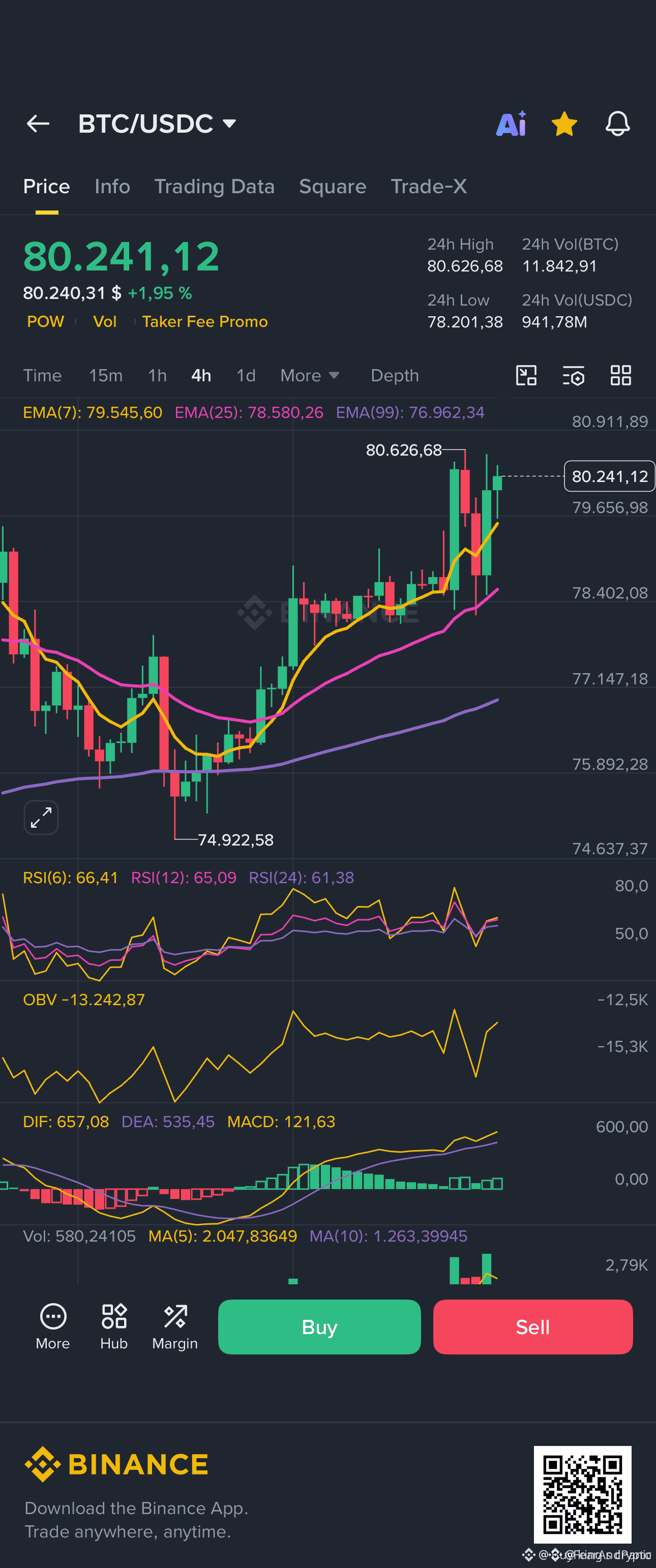Tap the 24h Vol(BTC) value
The height and width of the screenshot is (1568, 656).
(x=559, y=266)
